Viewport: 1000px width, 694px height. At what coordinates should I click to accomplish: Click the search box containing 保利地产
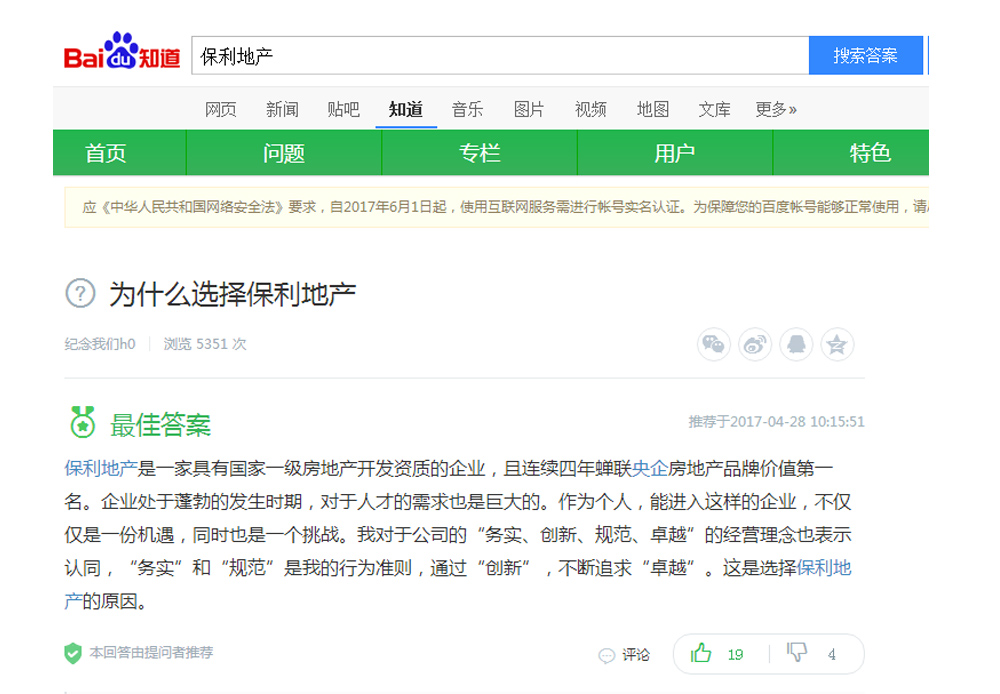[501, 55]
